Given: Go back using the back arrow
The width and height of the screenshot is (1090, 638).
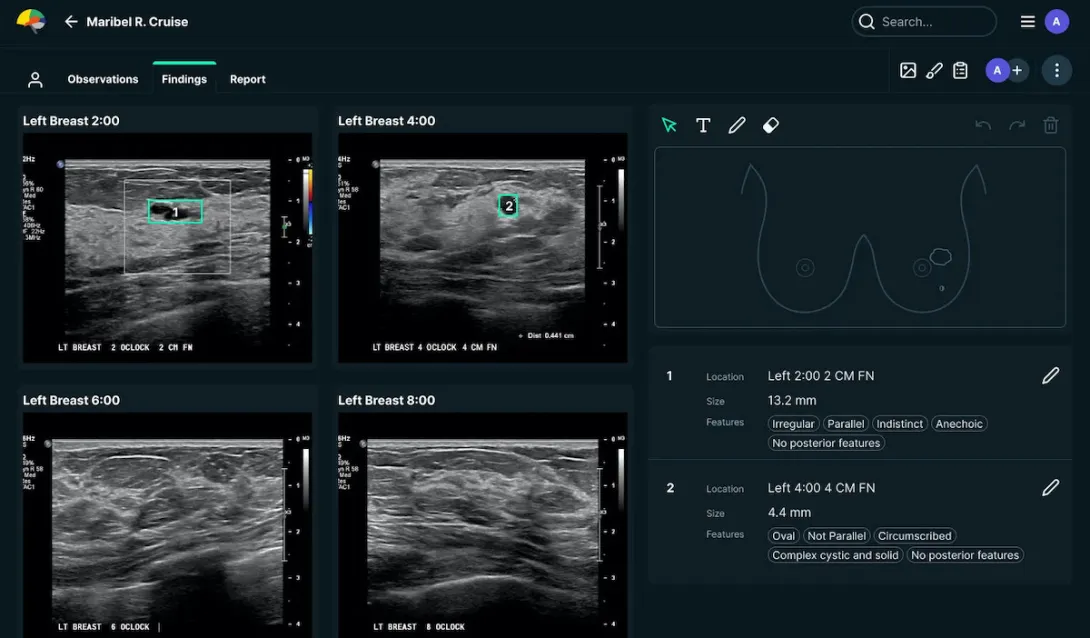Looking at the screenshot, I should (x=66, y=21).
